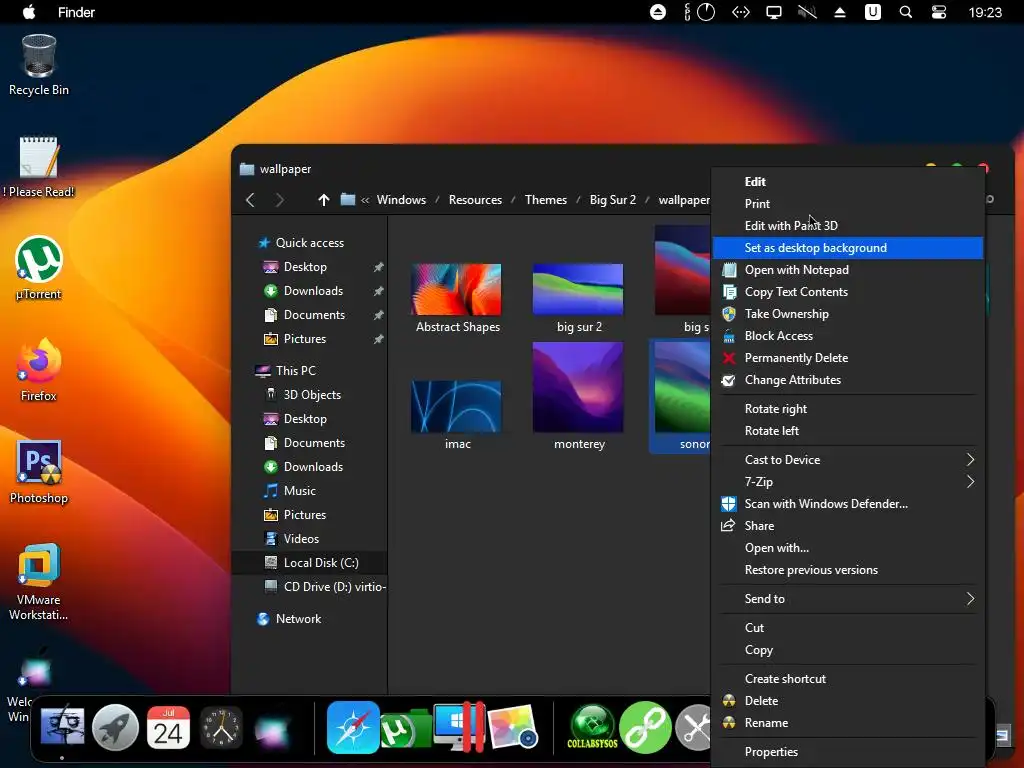Select the big sur 2 thumbnail
This screenshot has height=768, width=1024.
[x=579, y=299]
